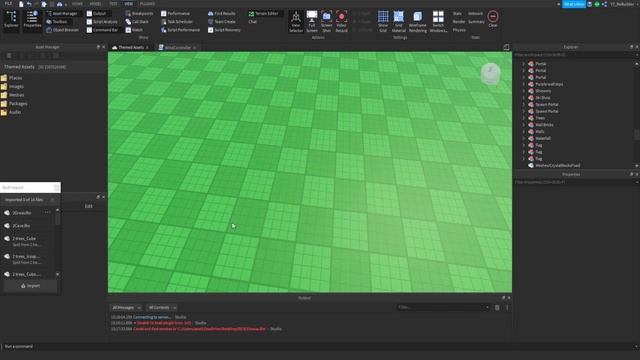Open the Script Performance window

click(x=180, y=30)
